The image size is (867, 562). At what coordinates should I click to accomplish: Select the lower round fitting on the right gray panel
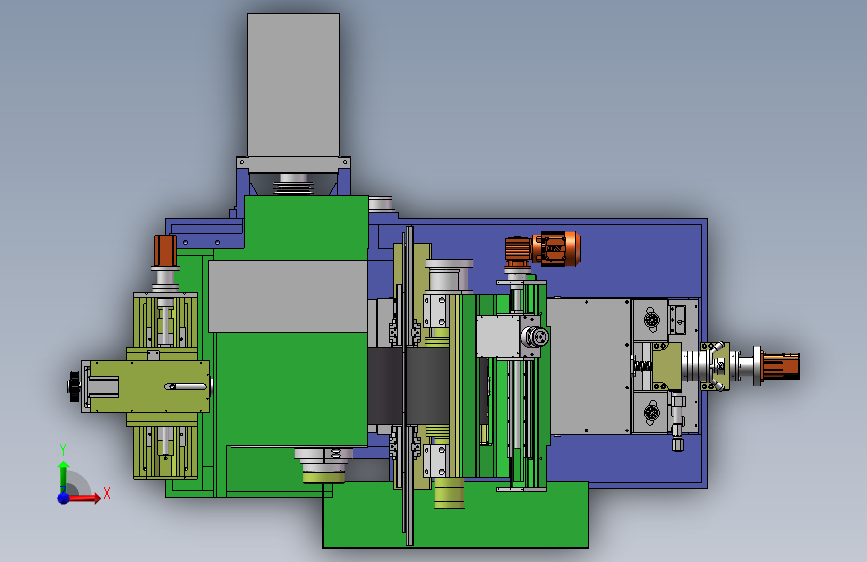click(652, 413)
